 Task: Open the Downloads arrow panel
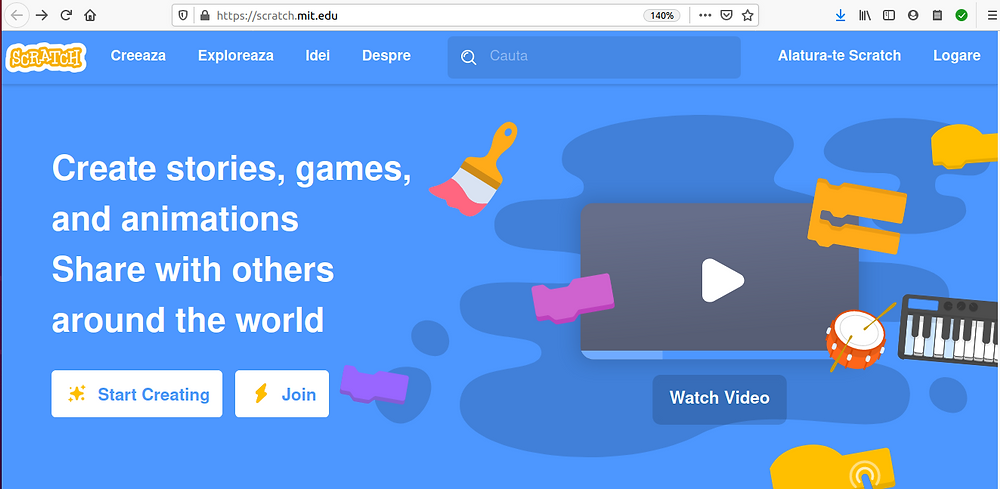click(841, 15)
